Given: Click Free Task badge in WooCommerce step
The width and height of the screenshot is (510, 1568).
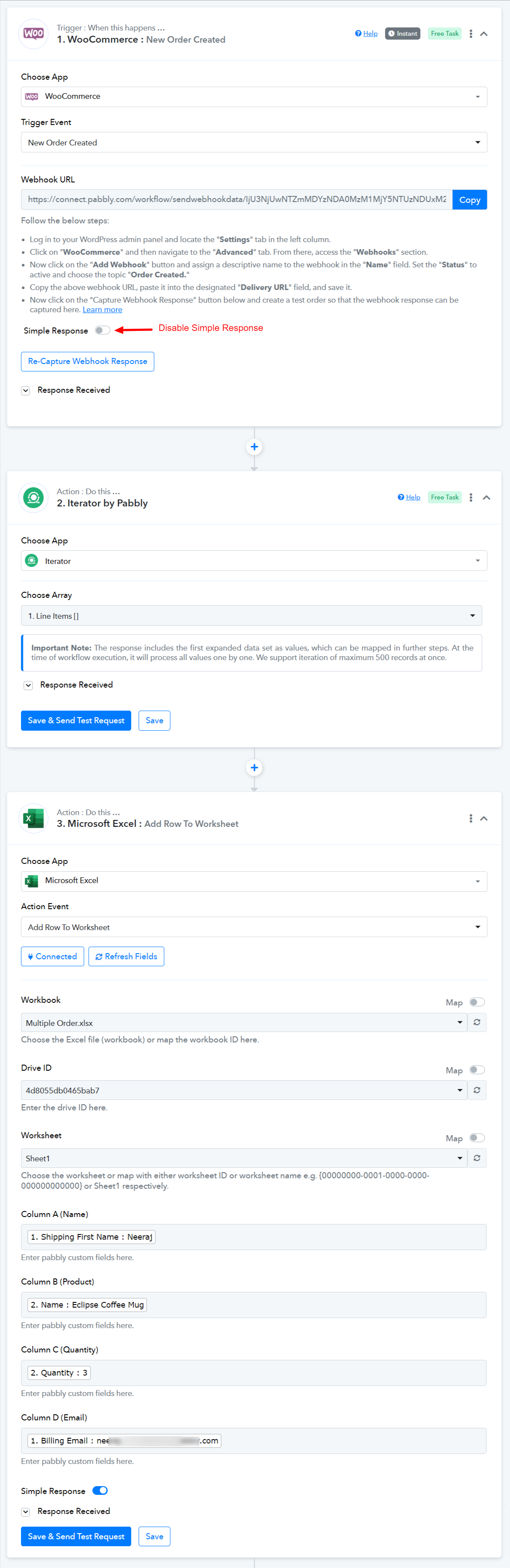Looking at the screenshot, I should click(x=445, y=34).
